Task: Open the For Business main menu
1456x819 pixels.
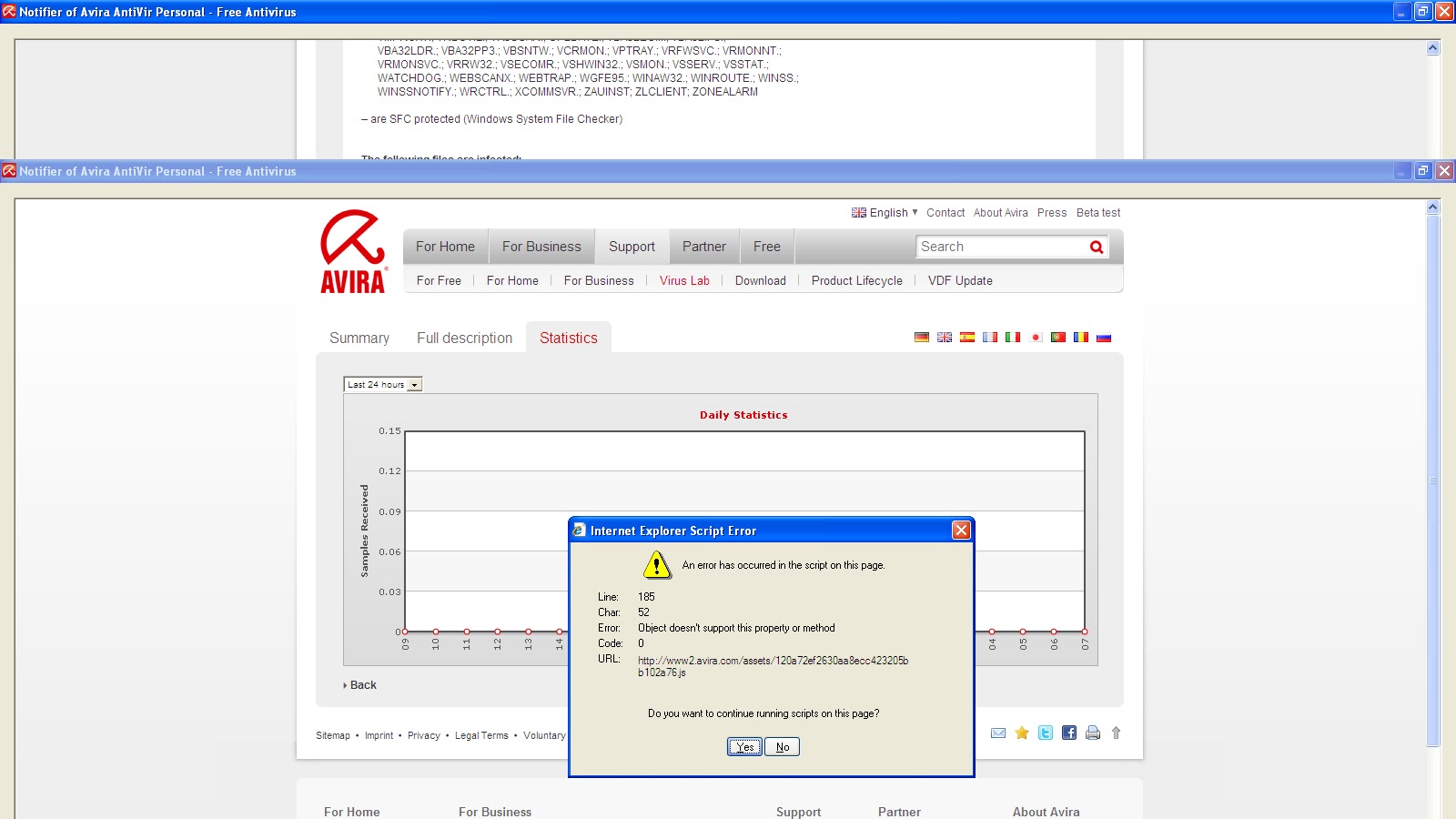Action: pyautogui.click(x=541, y=247)
